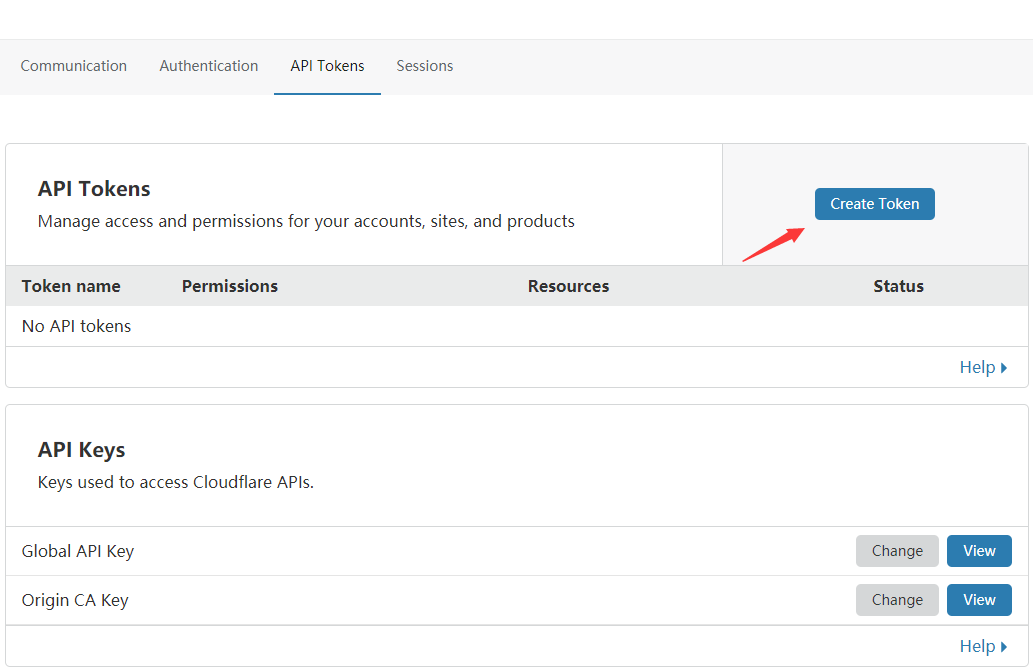Click the Global API Key row label

pos(78,551)
